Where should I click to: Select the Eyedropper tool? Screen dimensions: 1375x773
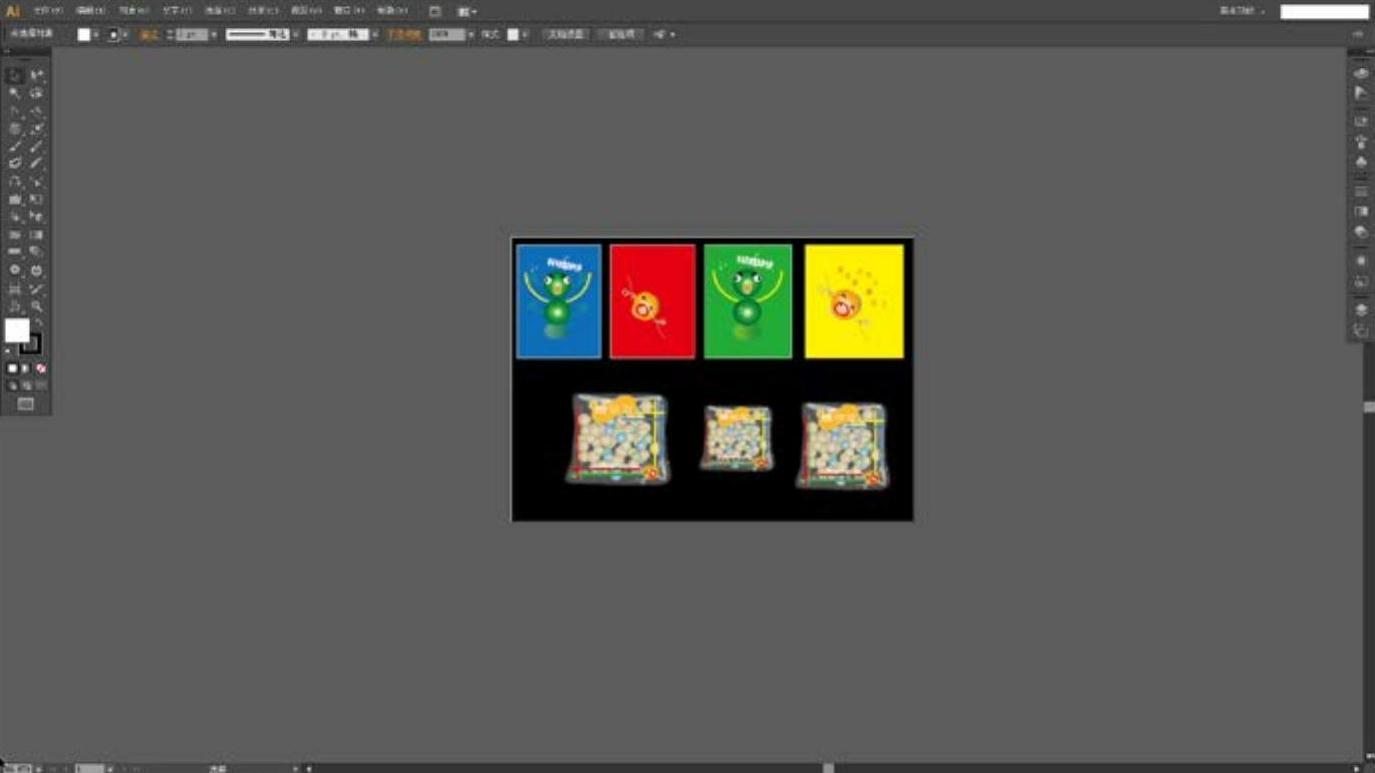pyautogui.click(x=15, y=252)
